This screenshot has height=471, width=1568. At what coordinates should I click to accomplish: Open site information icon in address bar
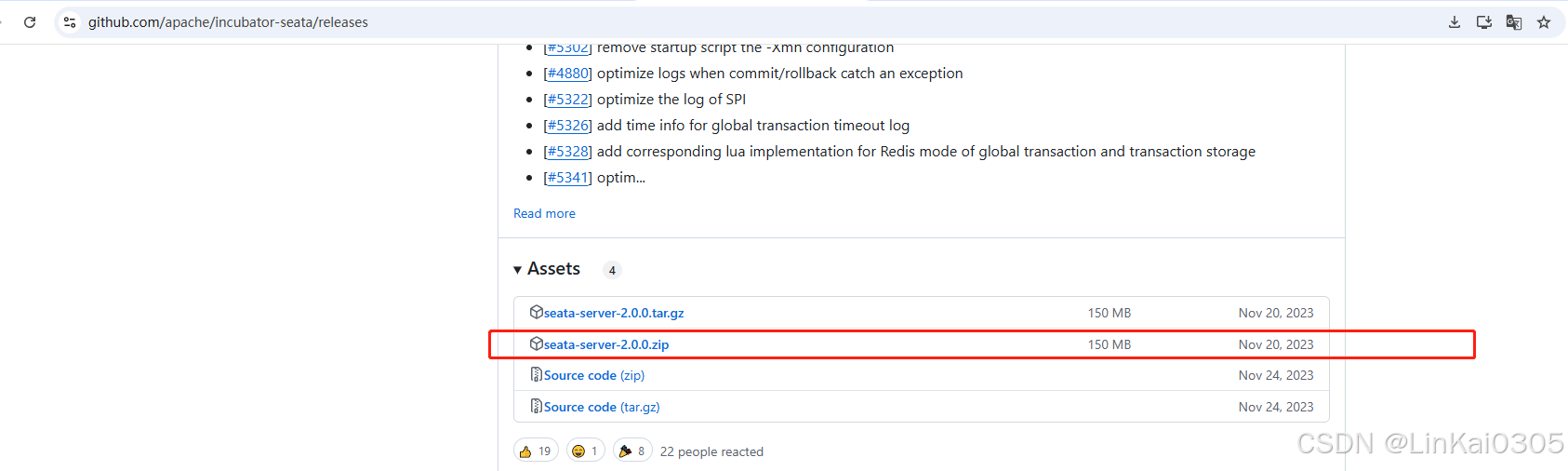(x=70, y=22)
